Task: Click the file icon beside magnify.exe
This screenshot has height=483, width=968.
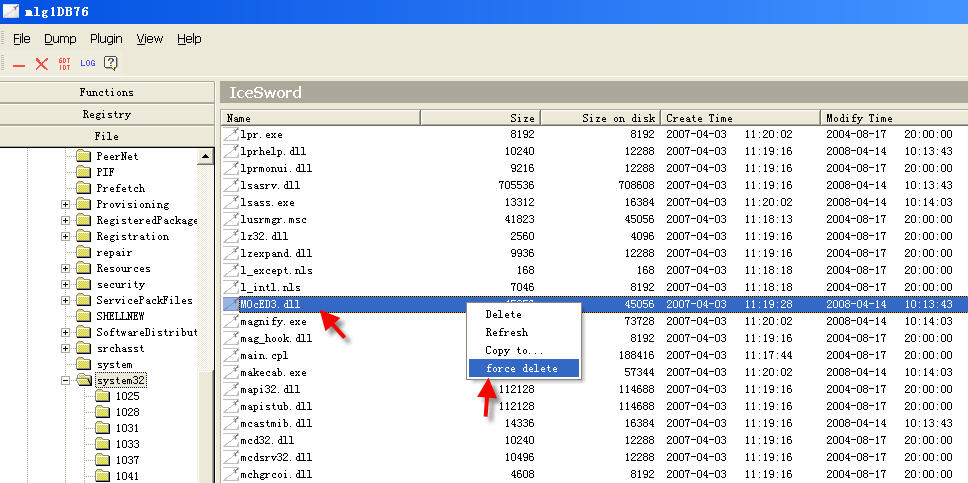Action: tap(231, 322)
